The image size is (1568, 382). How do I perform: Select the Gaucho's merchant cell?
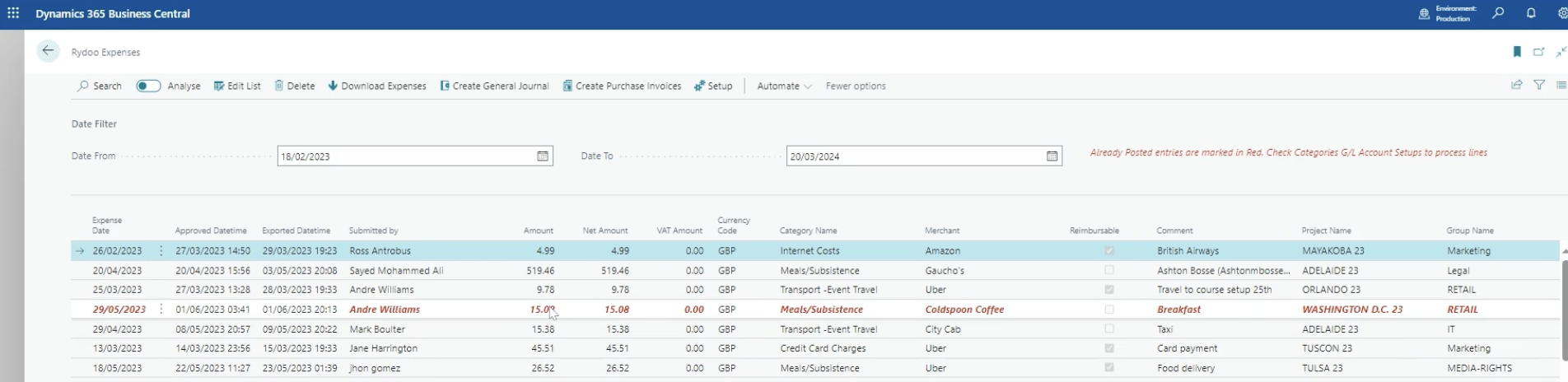click(x=944, y=270)
